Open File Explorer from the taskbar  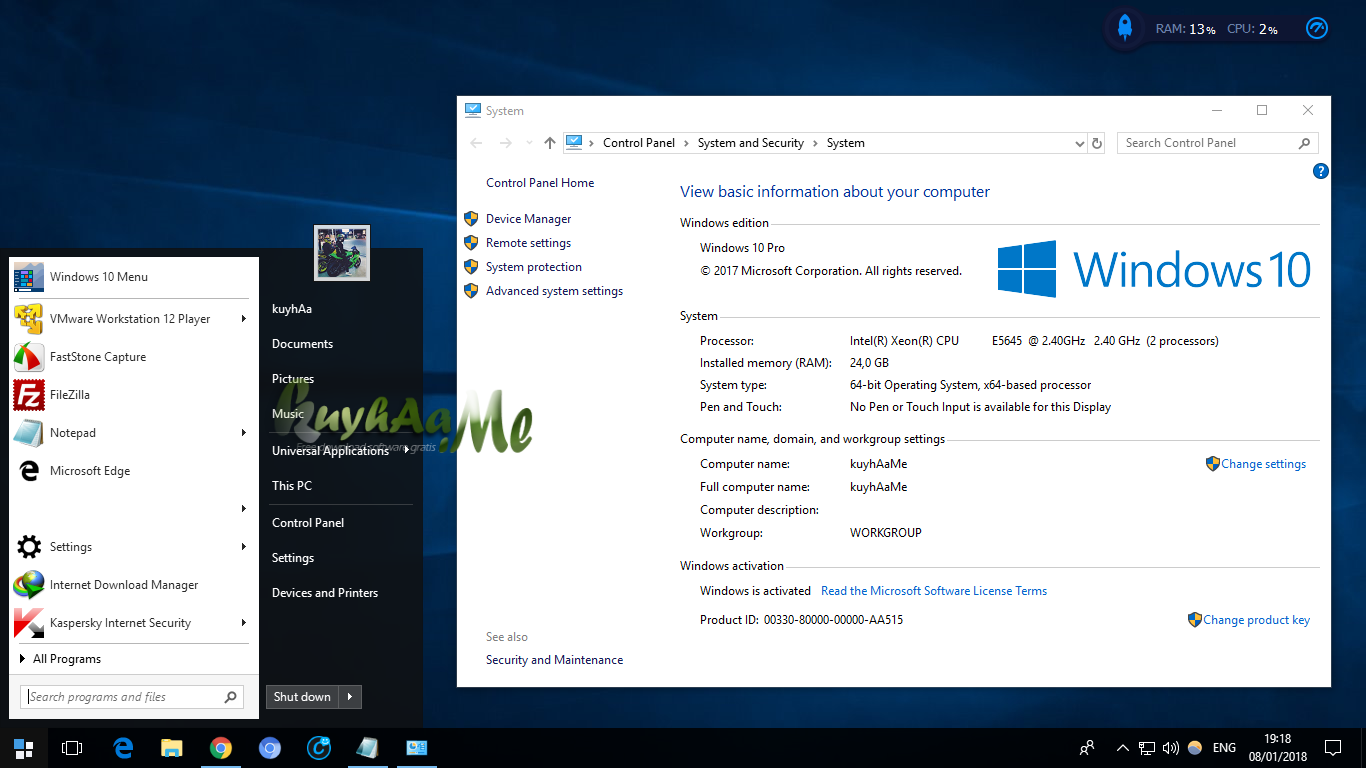click(x=172, y=748)
